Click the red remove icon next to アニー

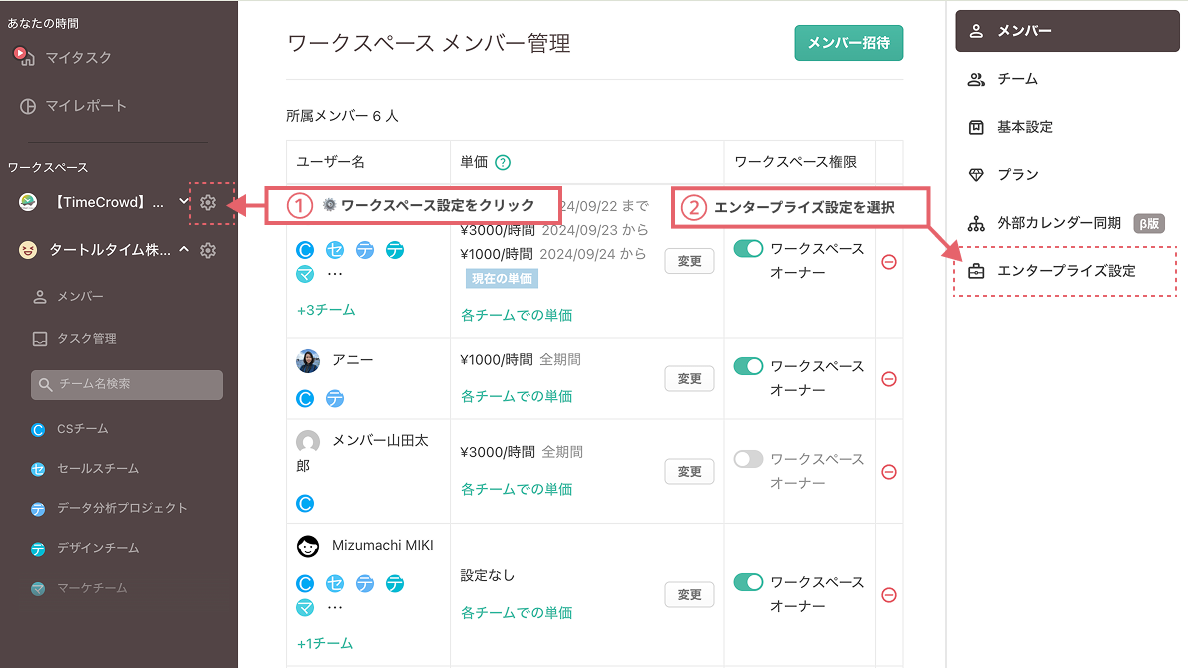pyautogui.click(x=888, y=379)
